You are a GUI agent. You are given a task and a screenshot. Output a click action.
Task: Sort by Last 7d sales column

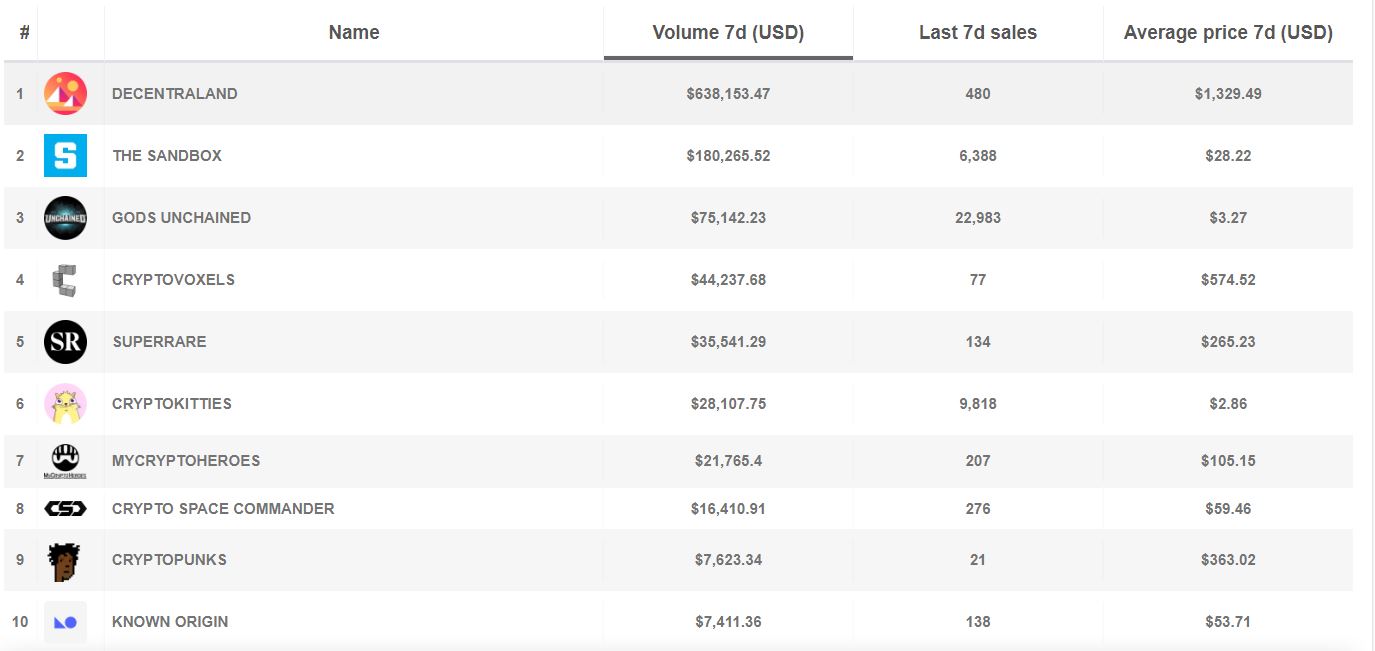click(x=978, y=32)
